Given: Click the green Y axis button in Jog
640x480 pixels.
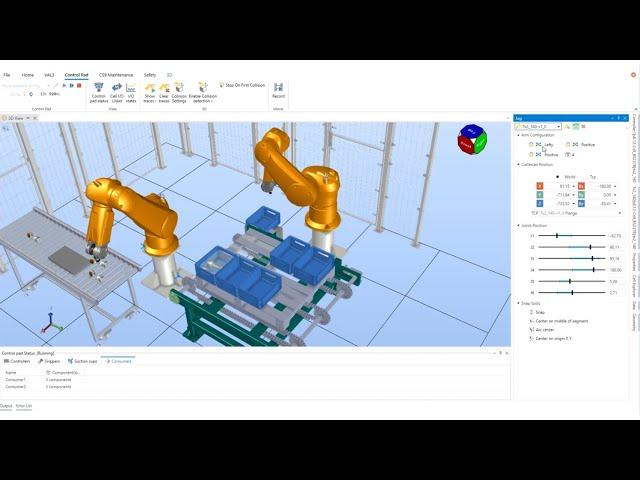Looking at the screenshot, I should point(540,195).
